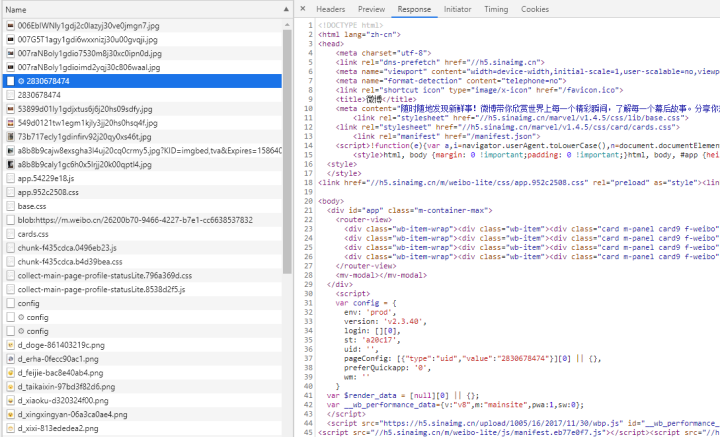Image resolution: width=720 pixels, height=437 pixels.
Task: Click the image icon of a8b8b9caly1gc6h0x5lrjj20k00qptl4.jpg
Action: [x=11, y=164]
